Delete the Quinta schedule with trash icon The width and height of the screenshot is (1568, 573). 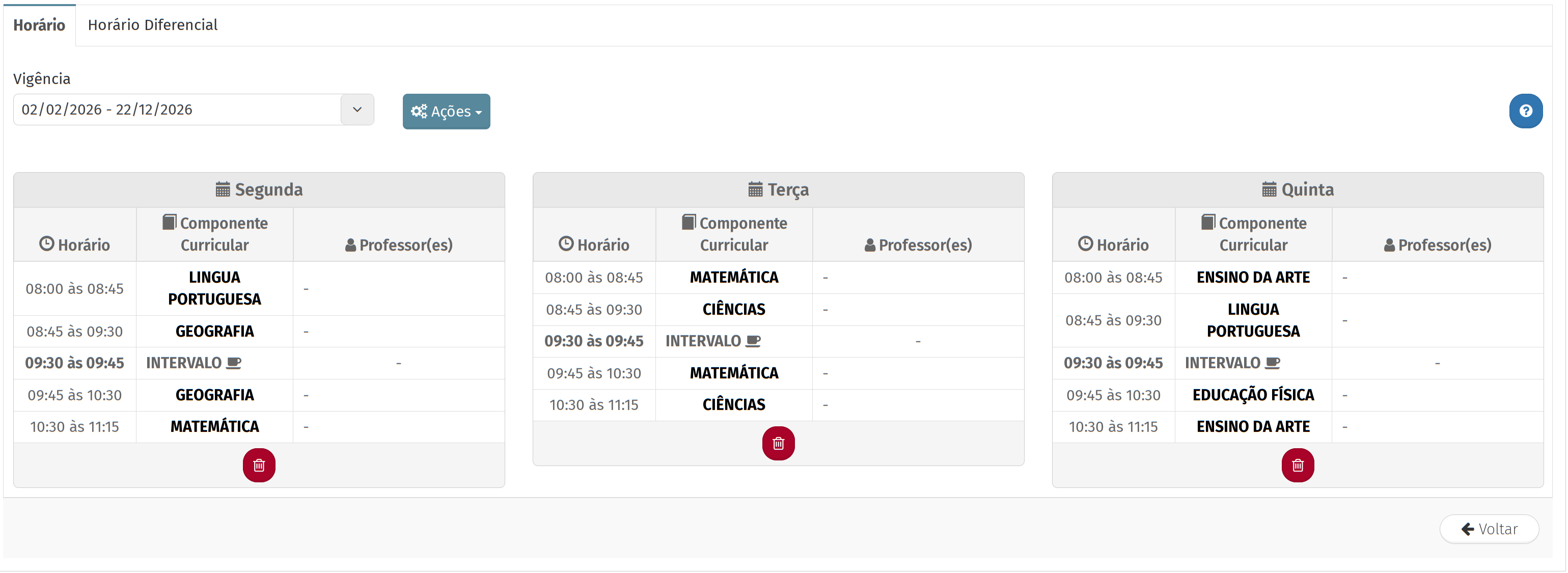[x=1297, y=465]
